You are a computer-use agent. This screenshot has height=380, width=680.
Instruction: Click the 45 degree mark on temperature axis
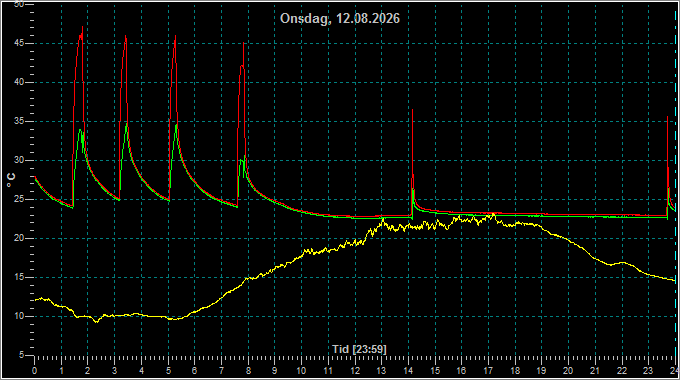click(x=19, y=43)
